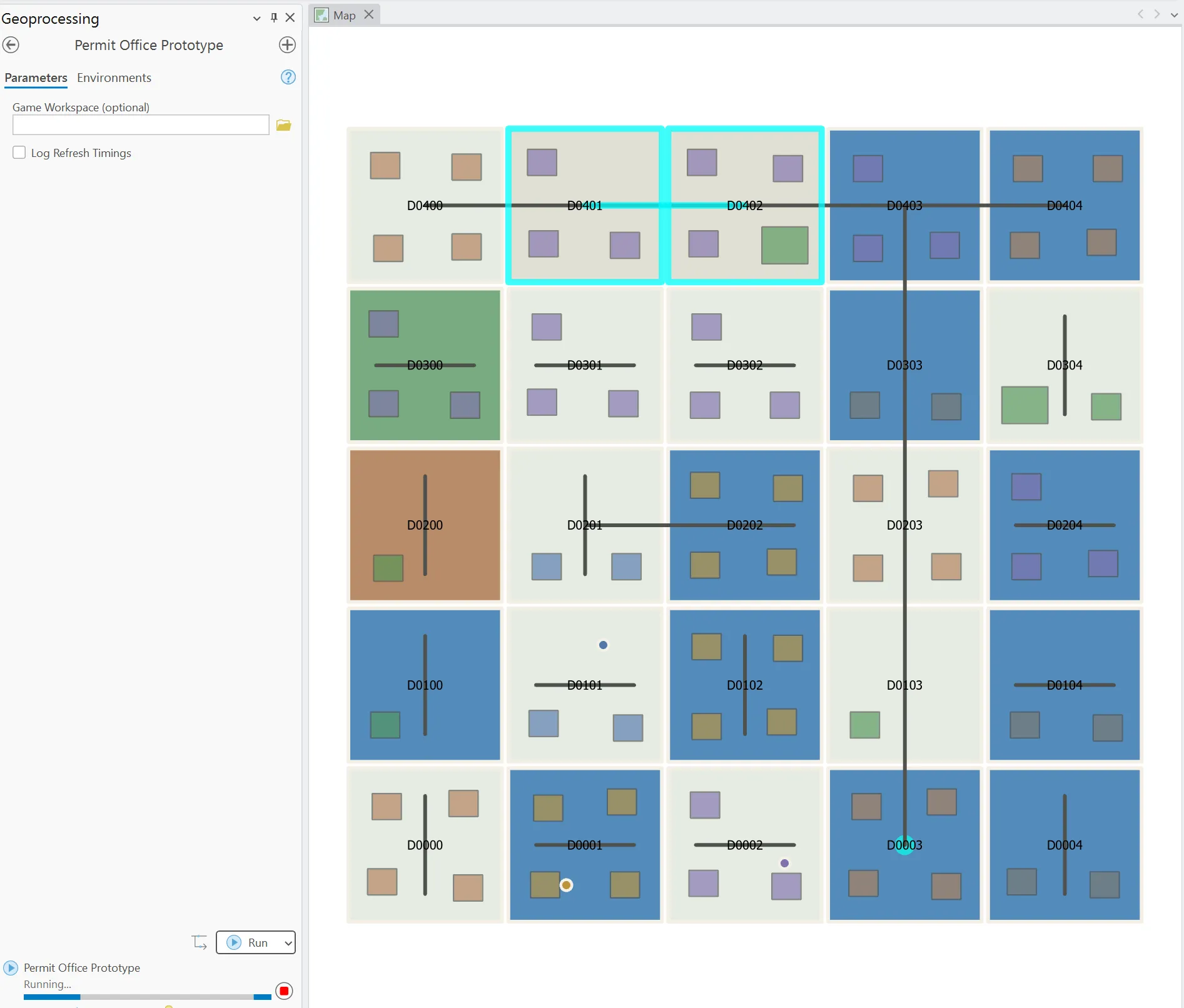The height and width of the screenshot is (1008, 1184).
Task: Open Geoprocessing pane options chevron
Action: (256, 18)
